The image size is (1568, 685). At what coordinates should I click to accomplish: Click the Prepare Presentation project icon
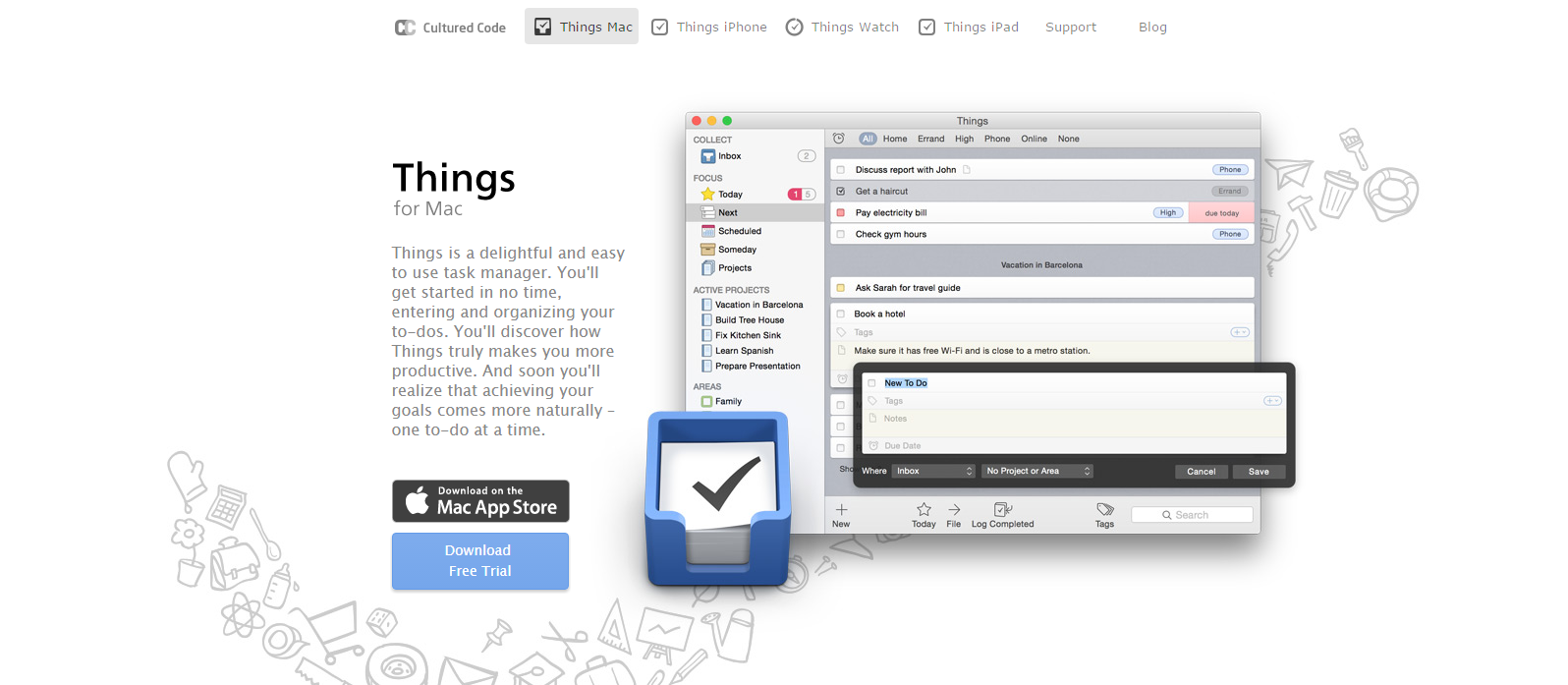[x=706, y=366]
